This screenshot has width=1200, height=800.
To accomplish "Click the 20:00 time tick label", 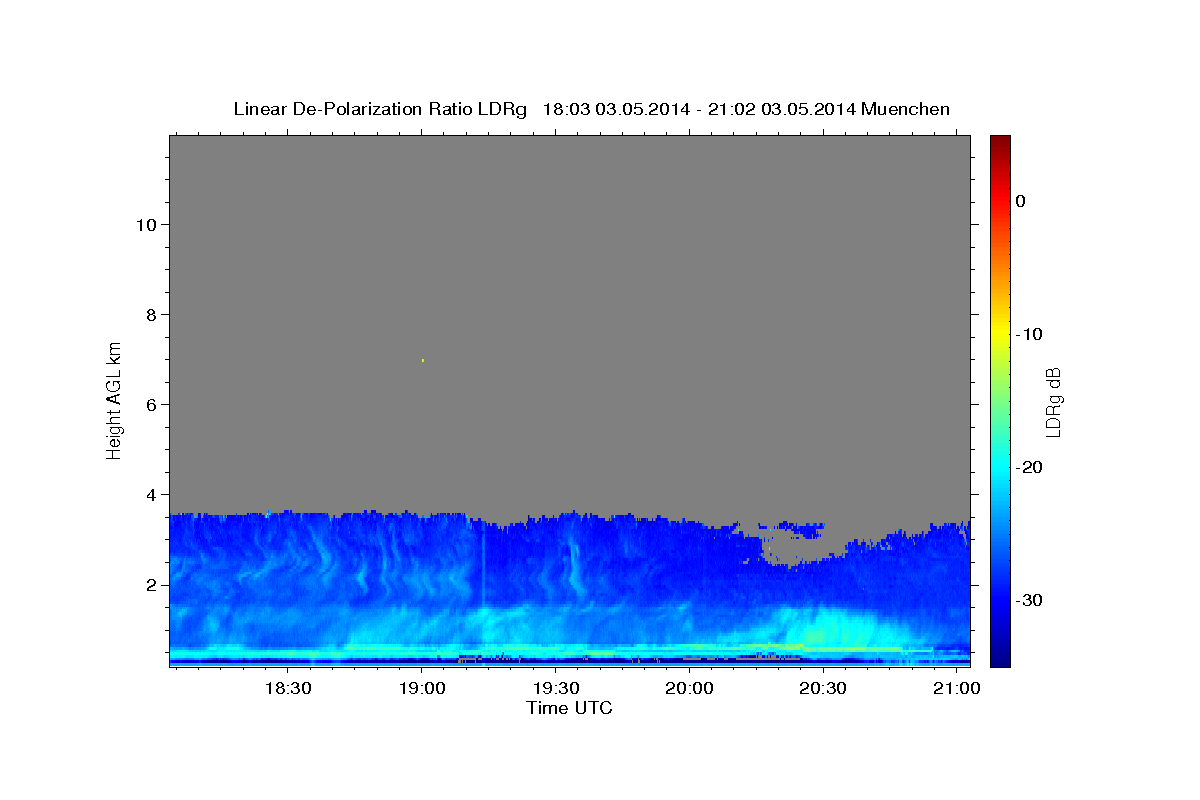I will point(690,689).
